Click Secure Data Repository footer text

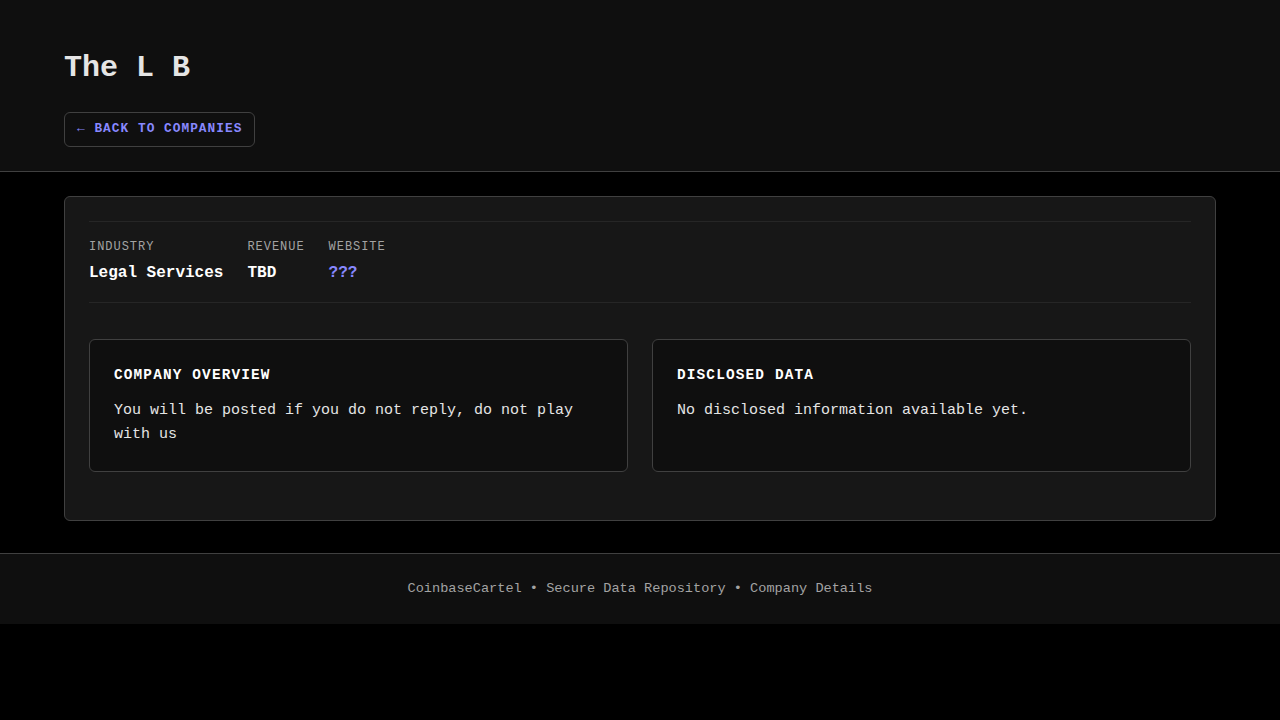635,588
